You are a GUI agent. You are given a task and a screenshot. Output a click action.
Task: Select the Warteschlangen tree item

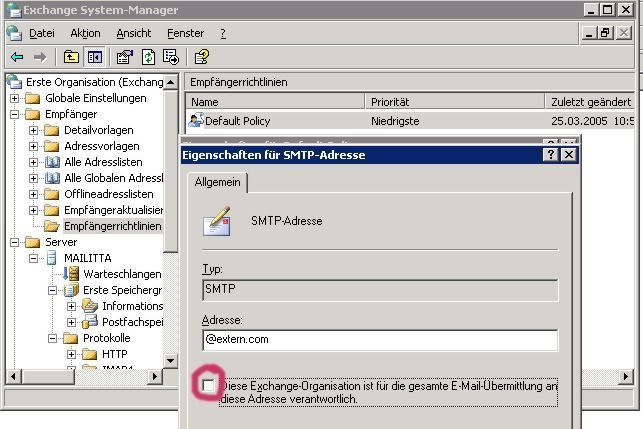point(122,274)
